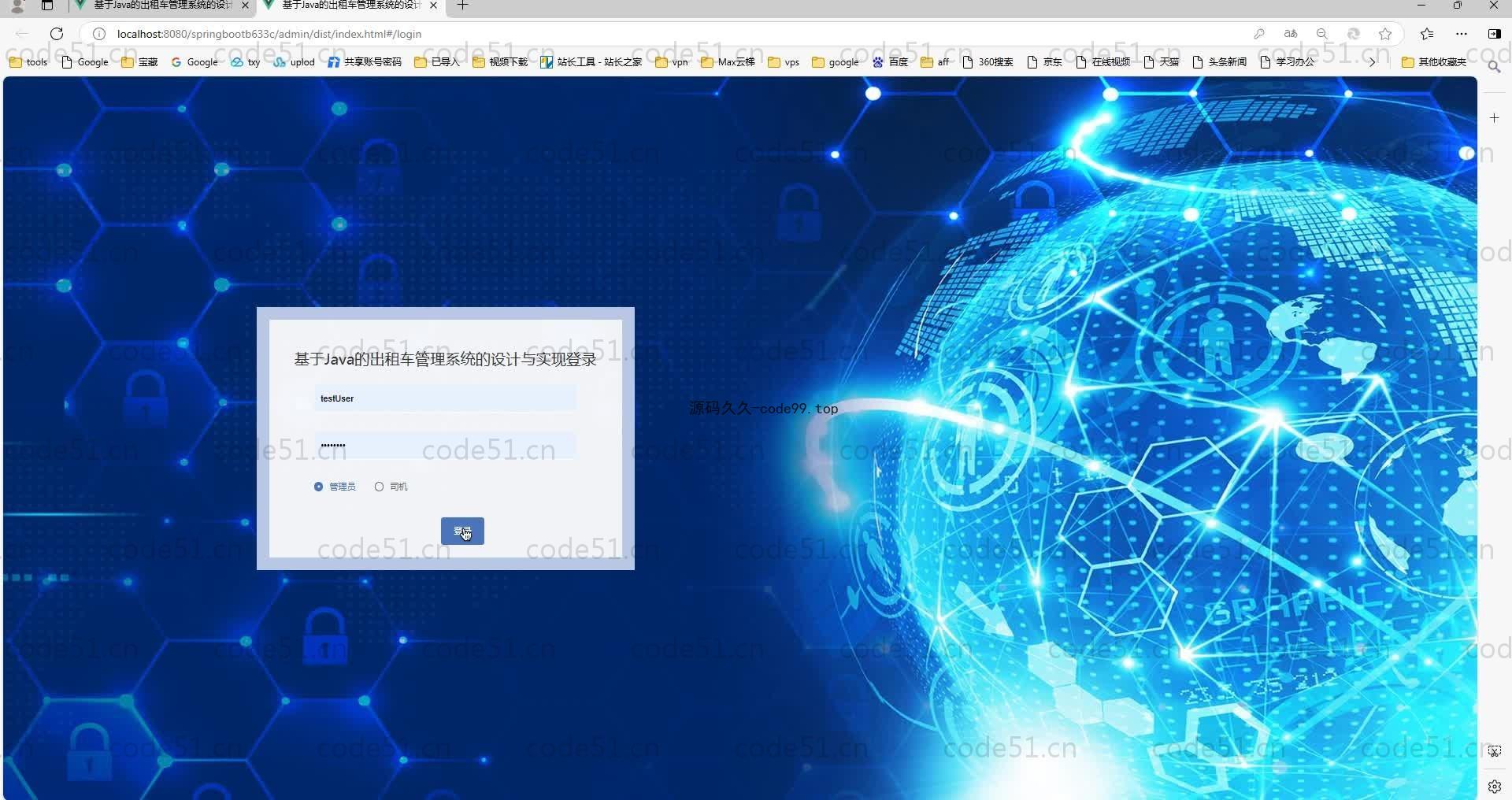Open the Google bookmark with G logo
Image resolution: width=1512 pixels, height=800 pixels.
195,62
